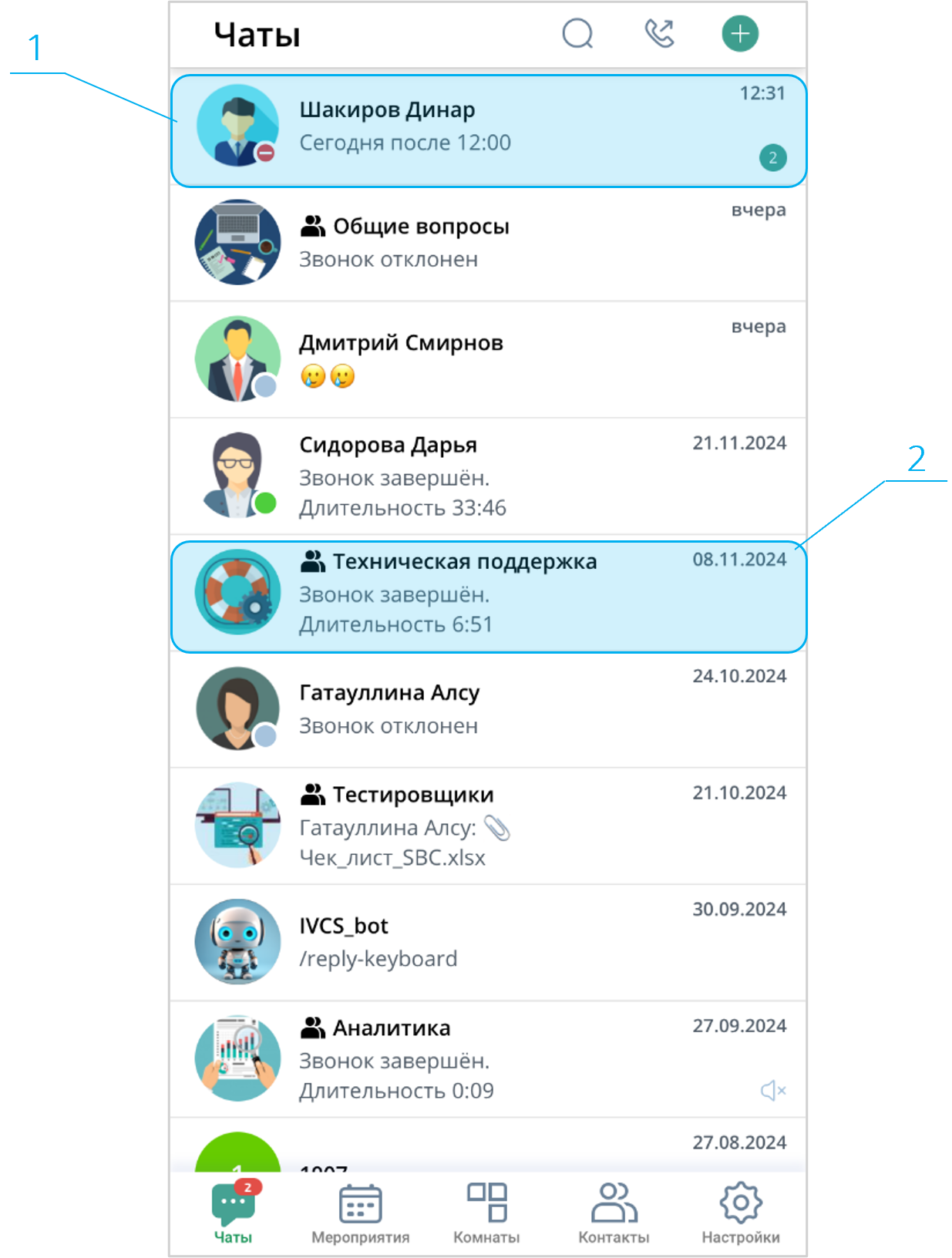
Task: Select the Чаты tab
Action: coord(234,1213)
